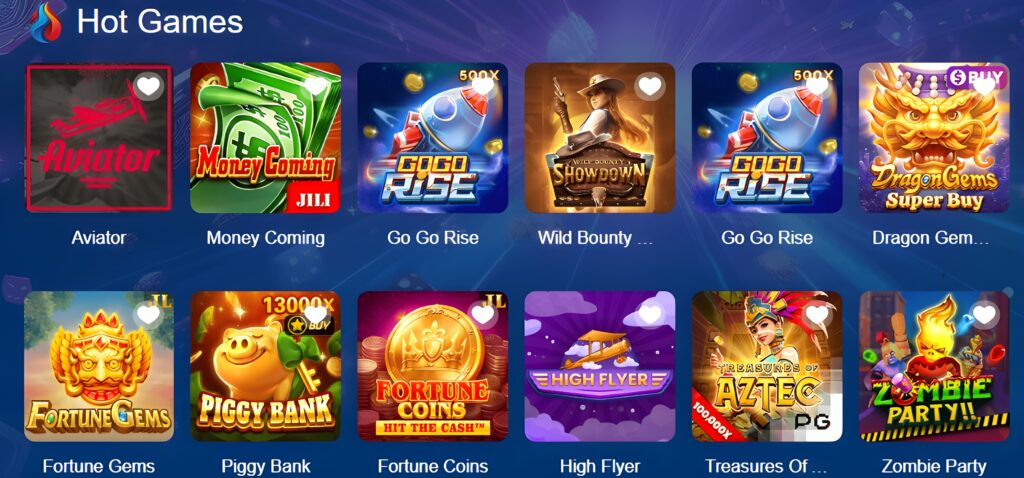Launch the Money Coming game tile
This screenshot has height=478, width=1024.
[x=265, y=138]
